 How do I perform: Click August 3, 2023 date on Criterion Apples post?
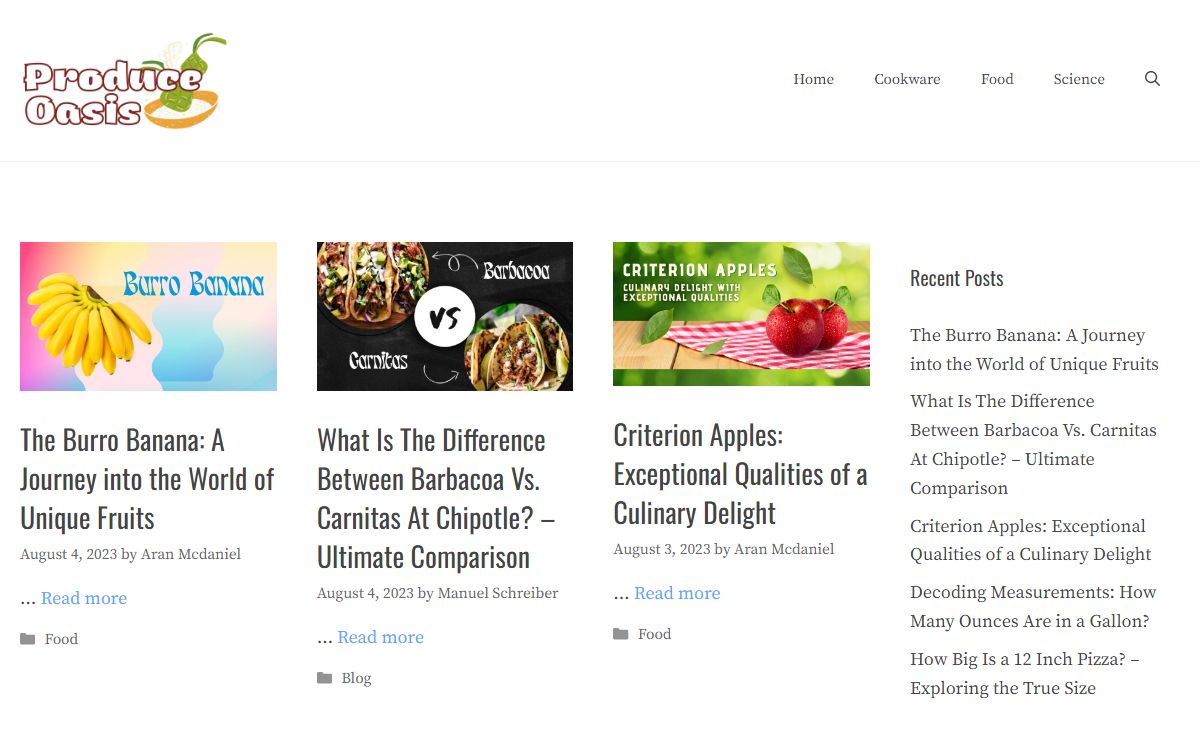(661, 549)
